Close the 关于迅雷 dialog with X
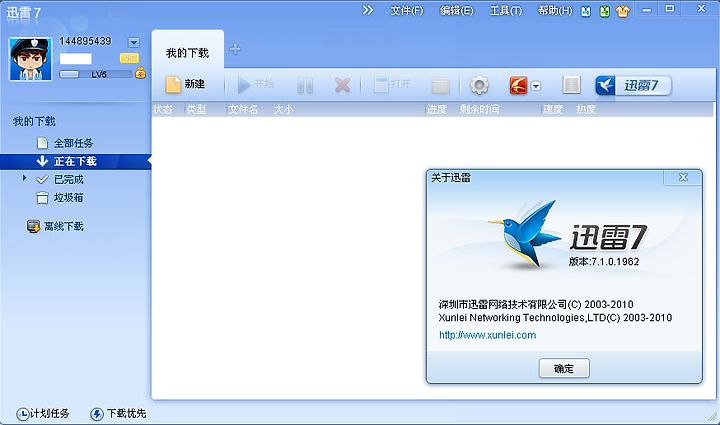The width and height of the screenshot is (720, 425). (683, 177)
